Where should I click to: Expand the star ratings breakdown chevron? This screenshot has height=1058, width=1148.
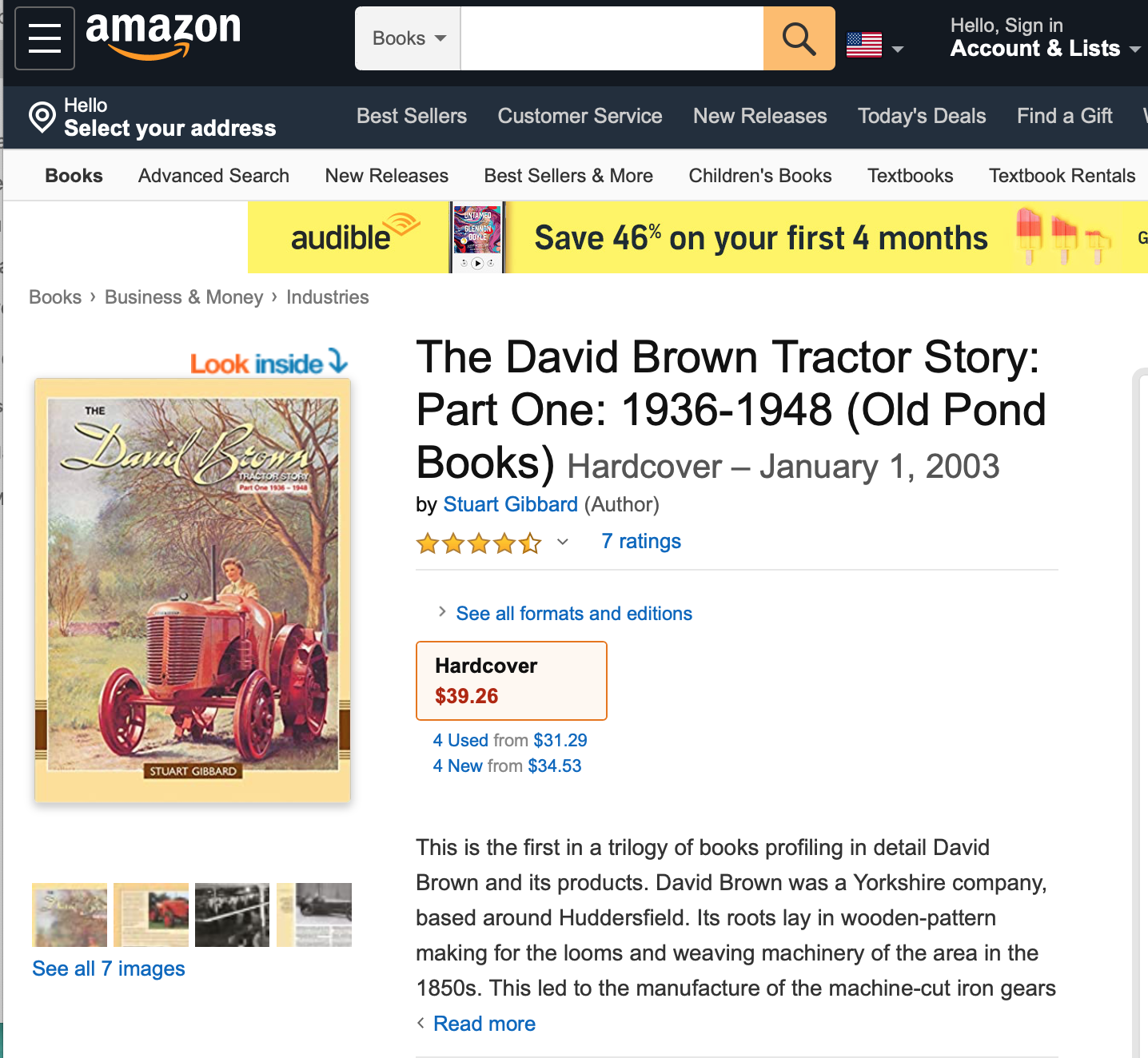coord(563,542)
